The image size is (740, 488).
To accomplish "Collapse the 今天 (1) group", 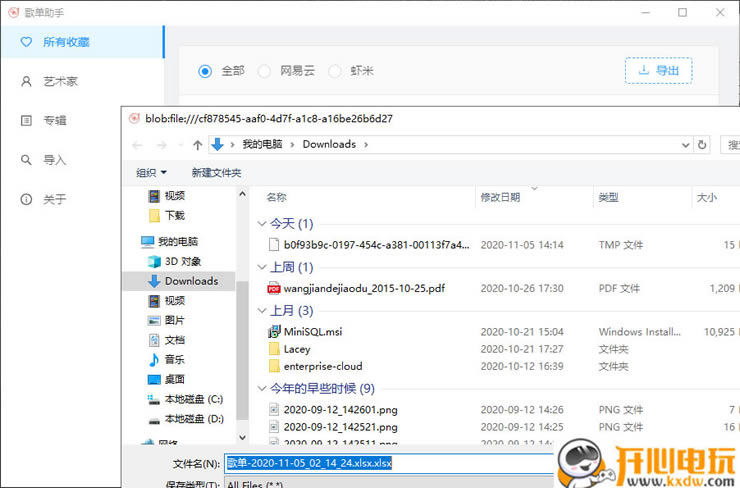I will [261, 224].
